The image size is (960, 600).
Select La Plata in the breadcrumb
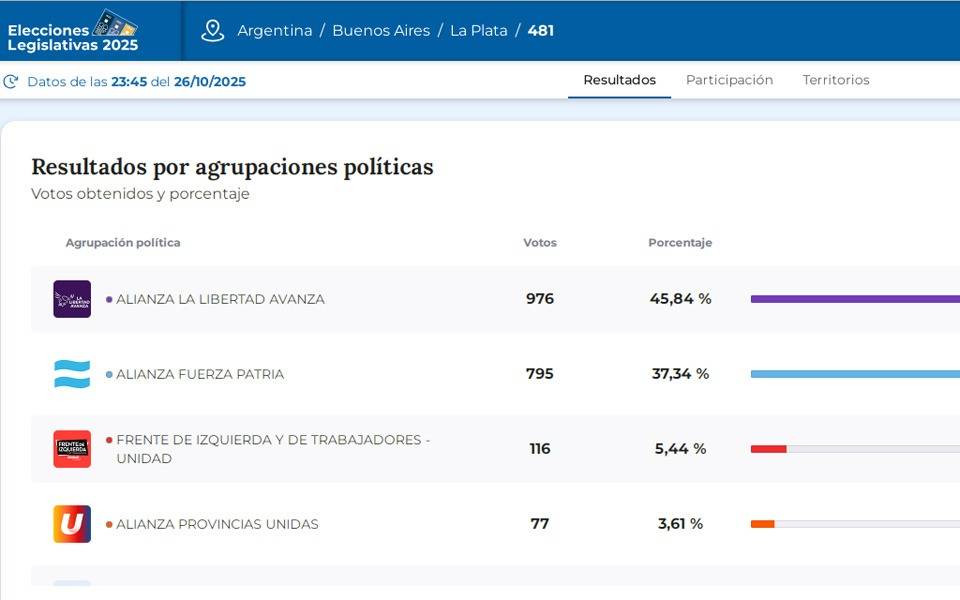click(x=479, y=31)
